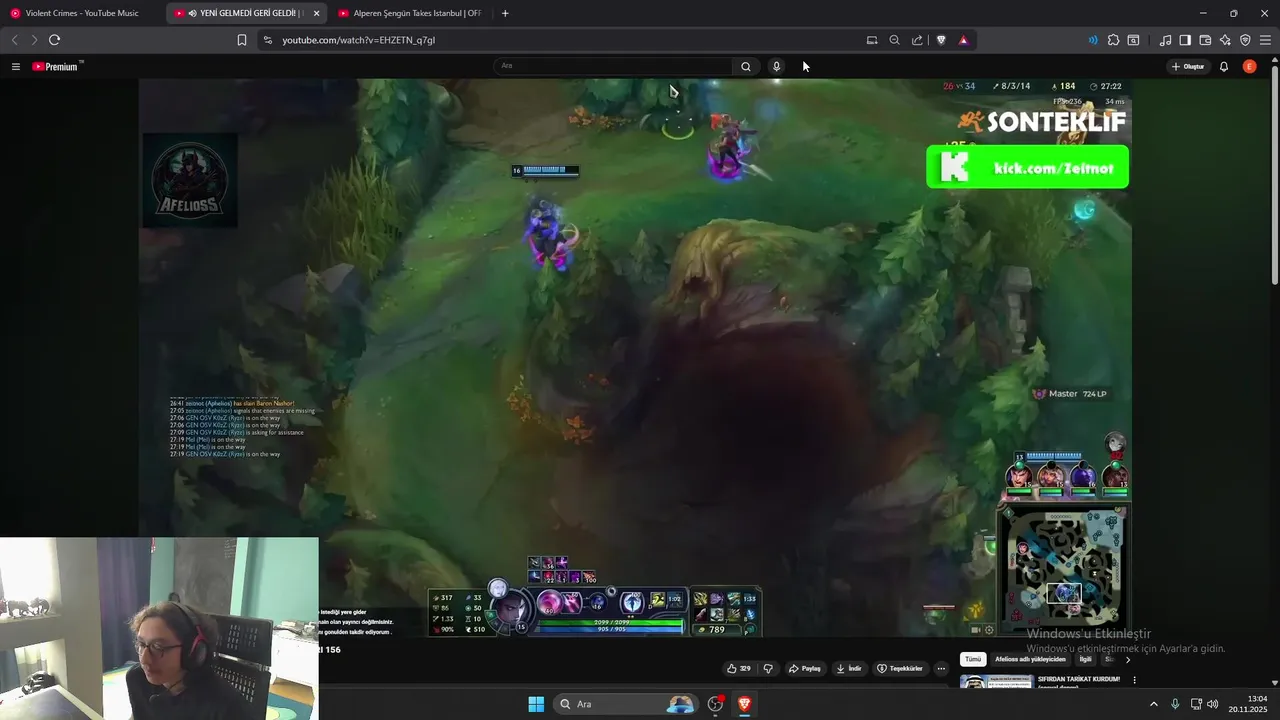
Task: Click the Teşekkürler thanks button
Action: click(900, 668)
